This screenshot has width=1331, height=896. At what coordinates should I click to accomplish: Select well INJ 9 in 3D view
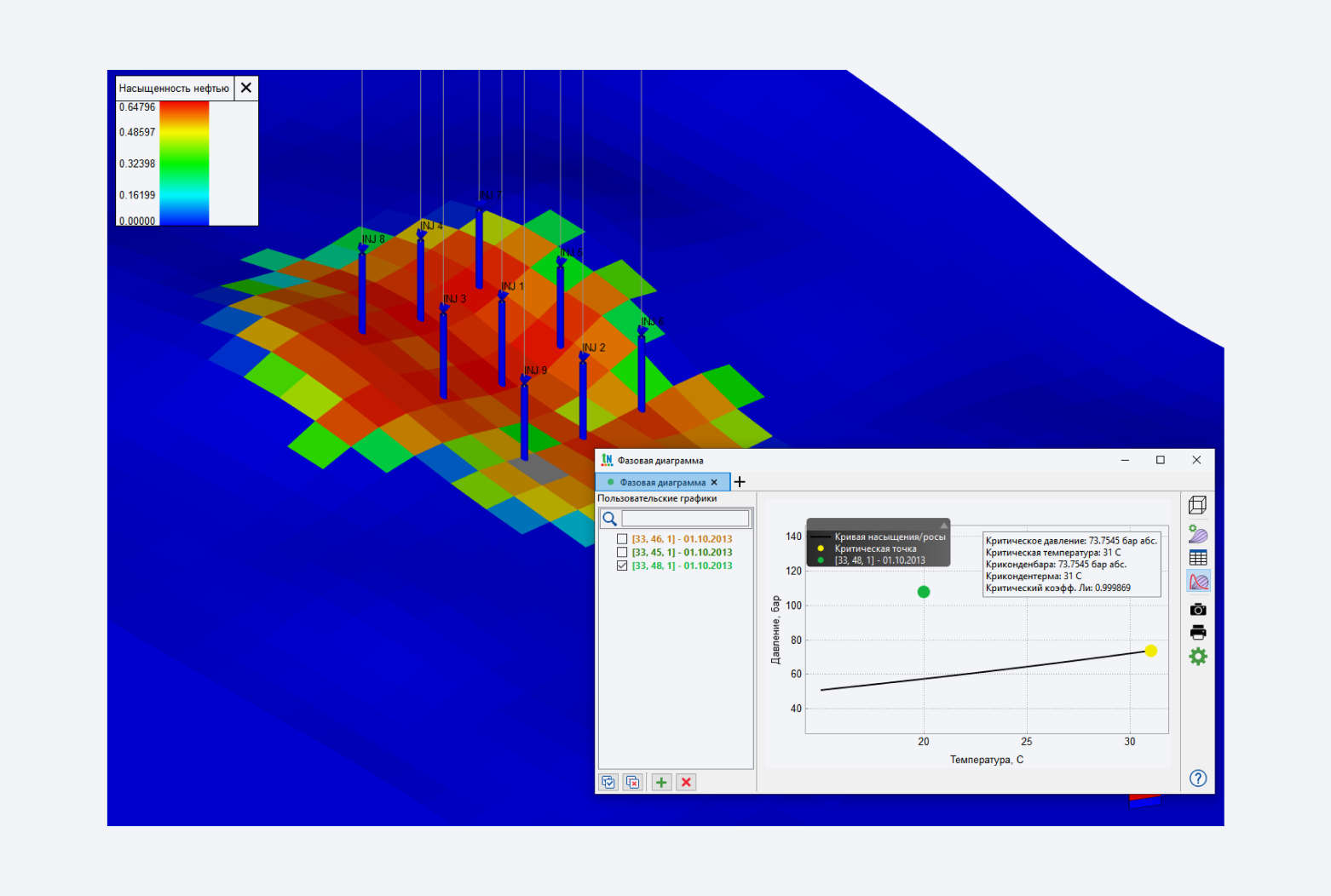click(524, 417)
